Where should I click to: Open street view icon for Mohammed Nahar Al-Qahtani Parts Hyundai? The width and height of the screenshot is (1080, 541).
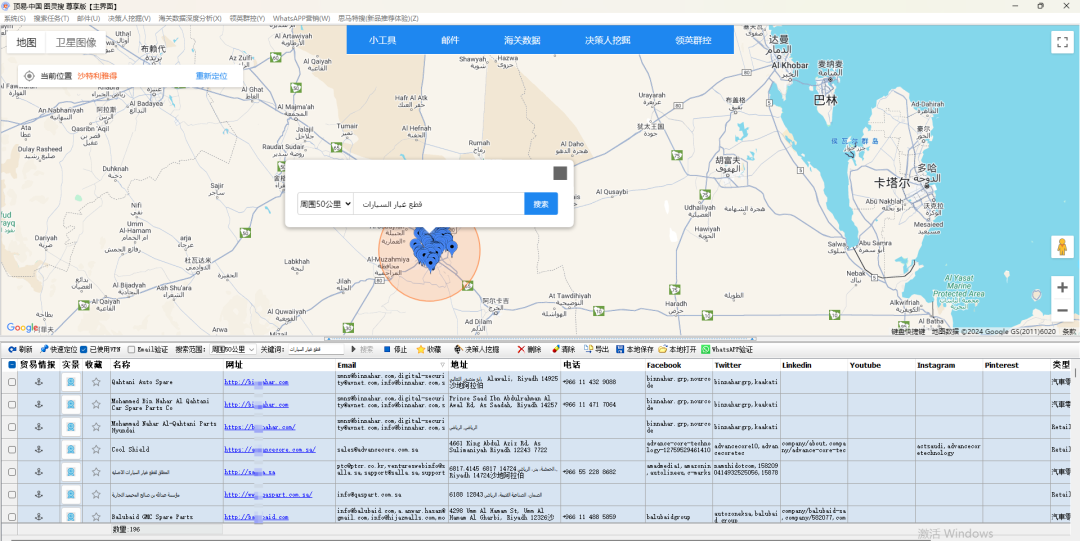click(x=70, y=427)
